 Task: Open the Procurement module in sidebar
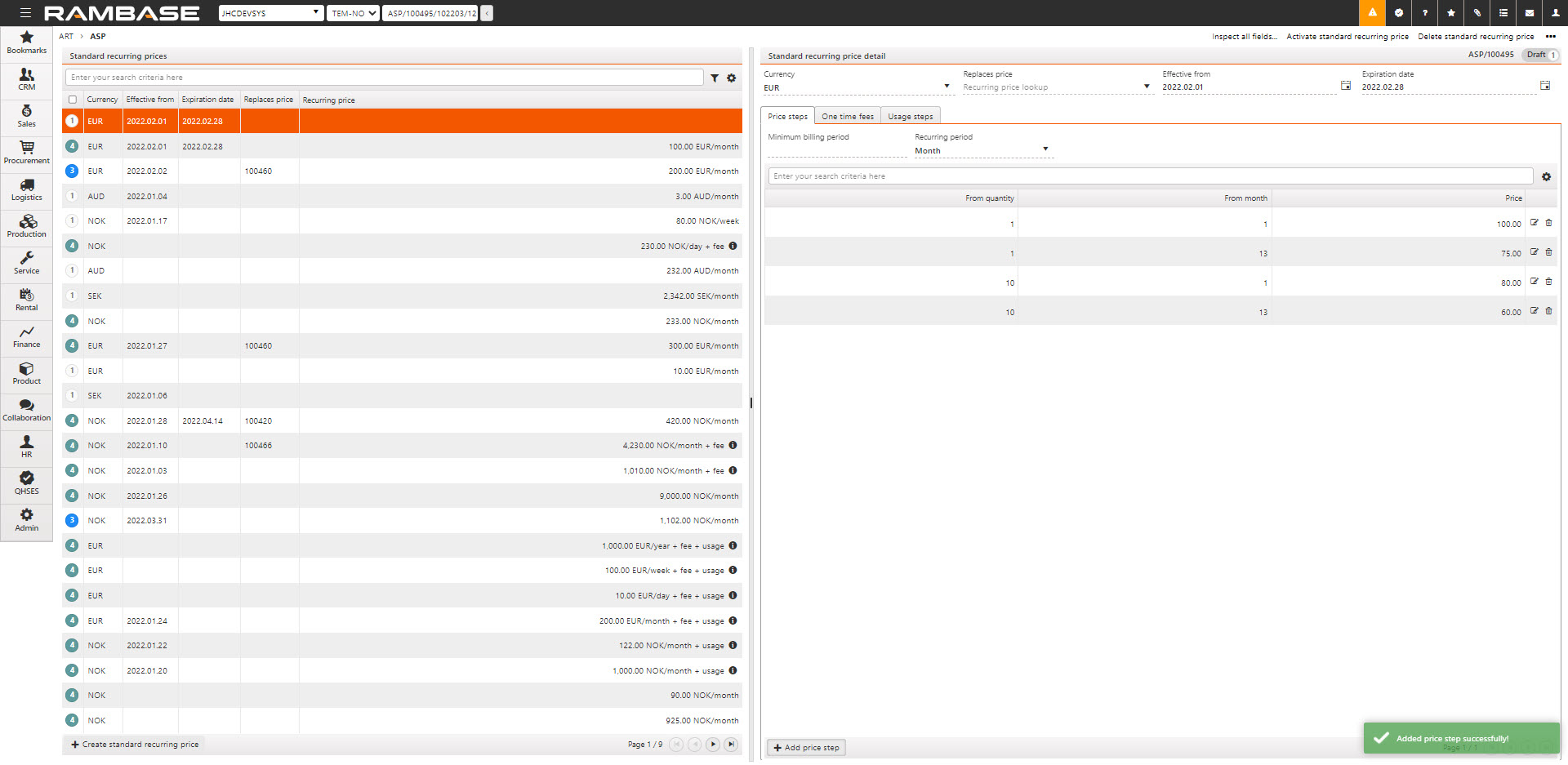coord(26,152)
